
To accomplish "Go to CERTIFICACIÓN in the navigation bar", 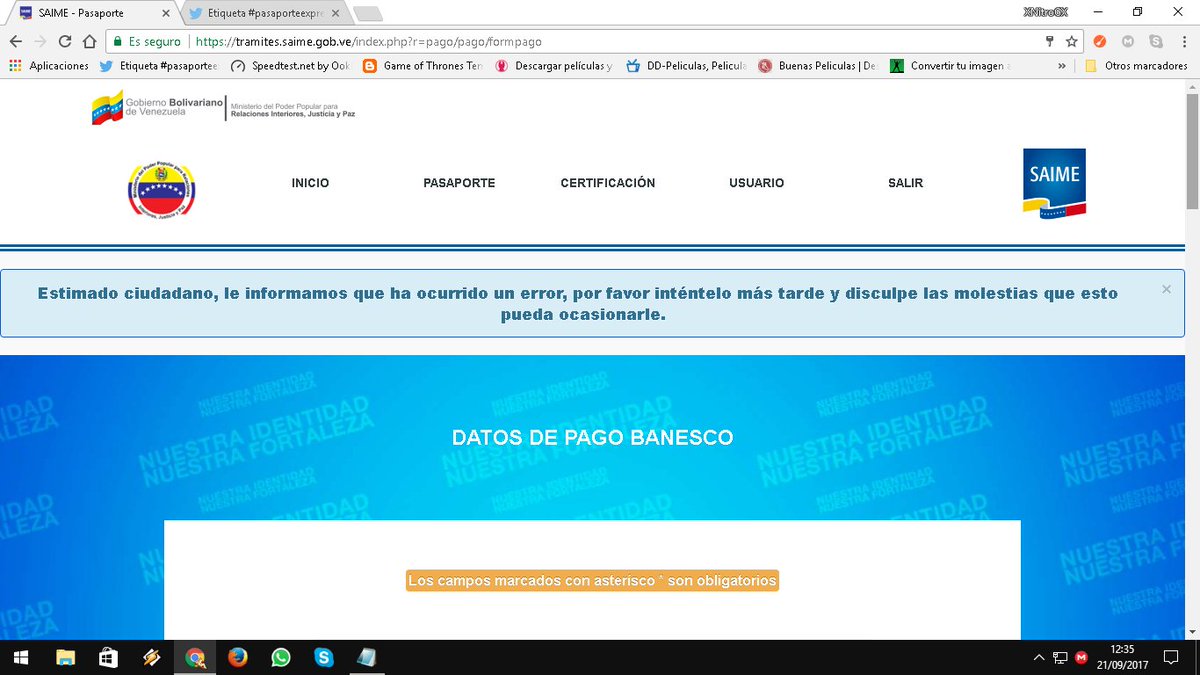I will (606, 183).
